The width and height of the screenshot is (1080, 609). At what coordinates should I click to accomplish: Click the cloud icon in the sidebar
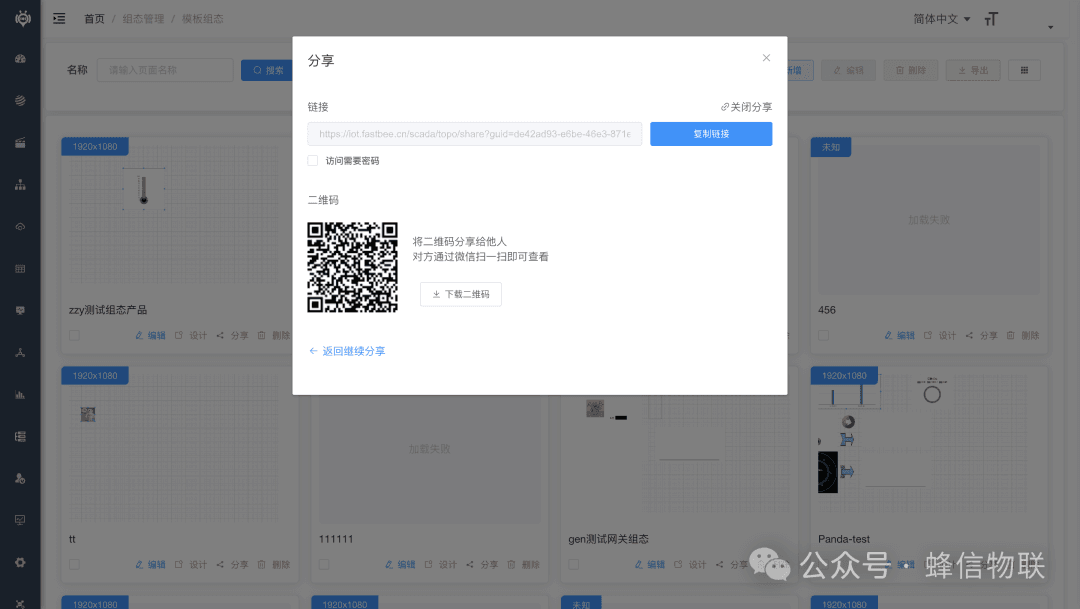(21, 227)
